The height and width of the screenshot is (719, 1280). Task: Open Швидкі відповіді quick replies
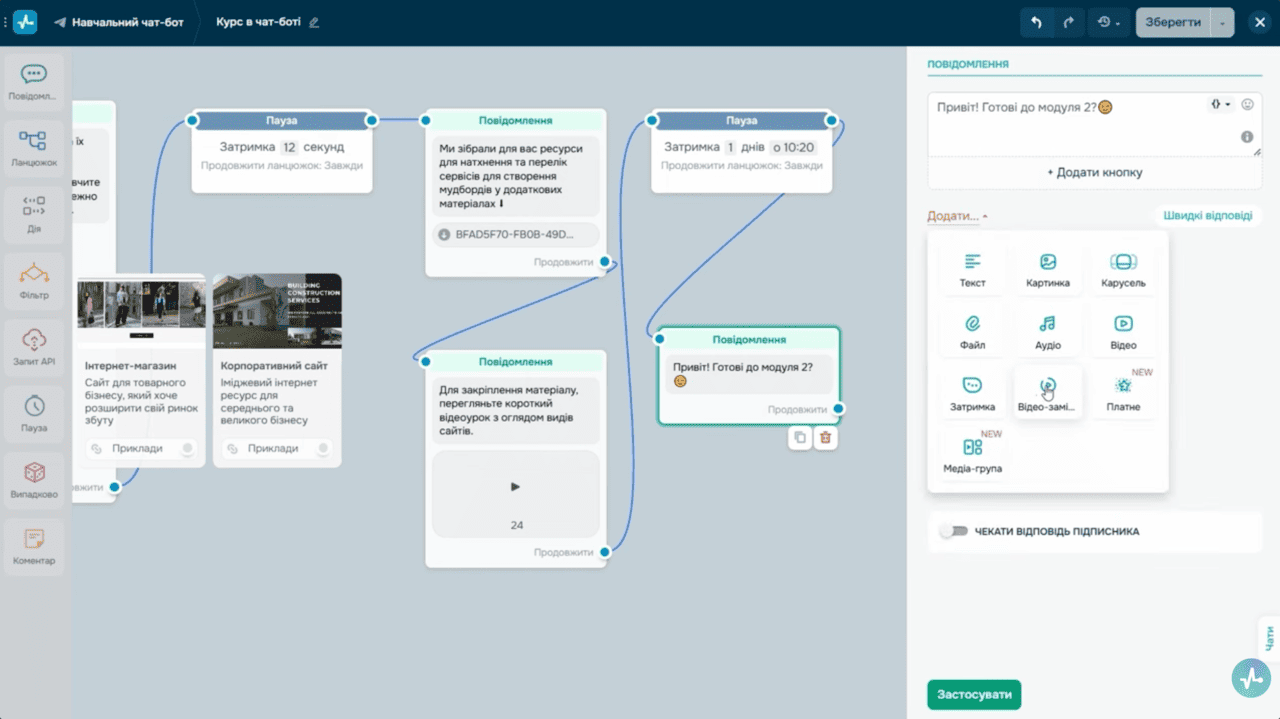(1207, 215)
